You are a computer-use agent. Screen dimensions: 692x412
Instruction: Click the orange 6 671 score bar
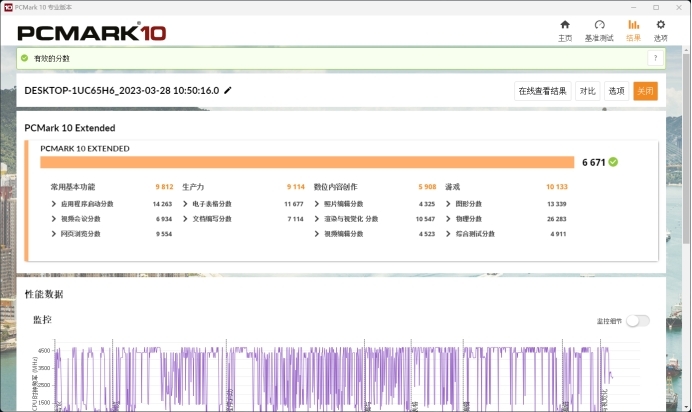pos(307,162)
